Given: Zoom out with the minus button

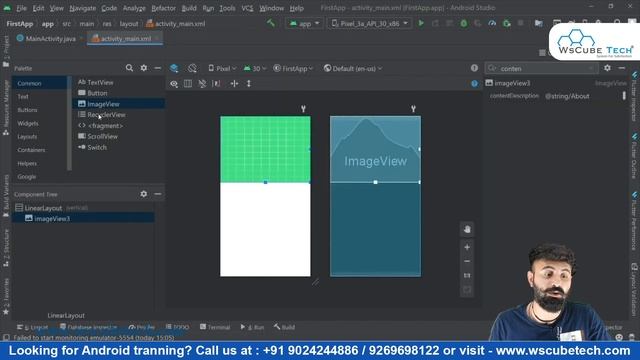Looking at the screenshot, I should (467, 261).
